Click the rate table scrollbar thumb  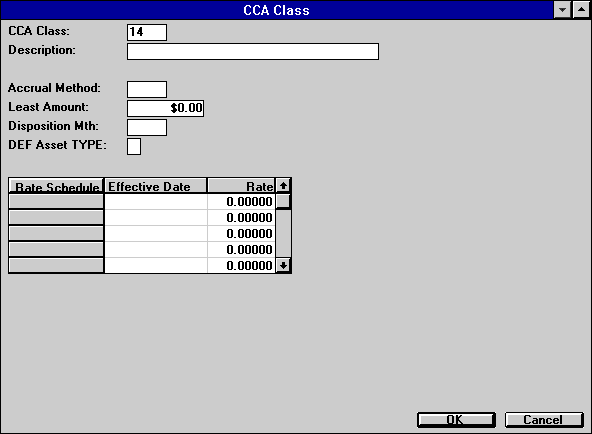(283, 201)
